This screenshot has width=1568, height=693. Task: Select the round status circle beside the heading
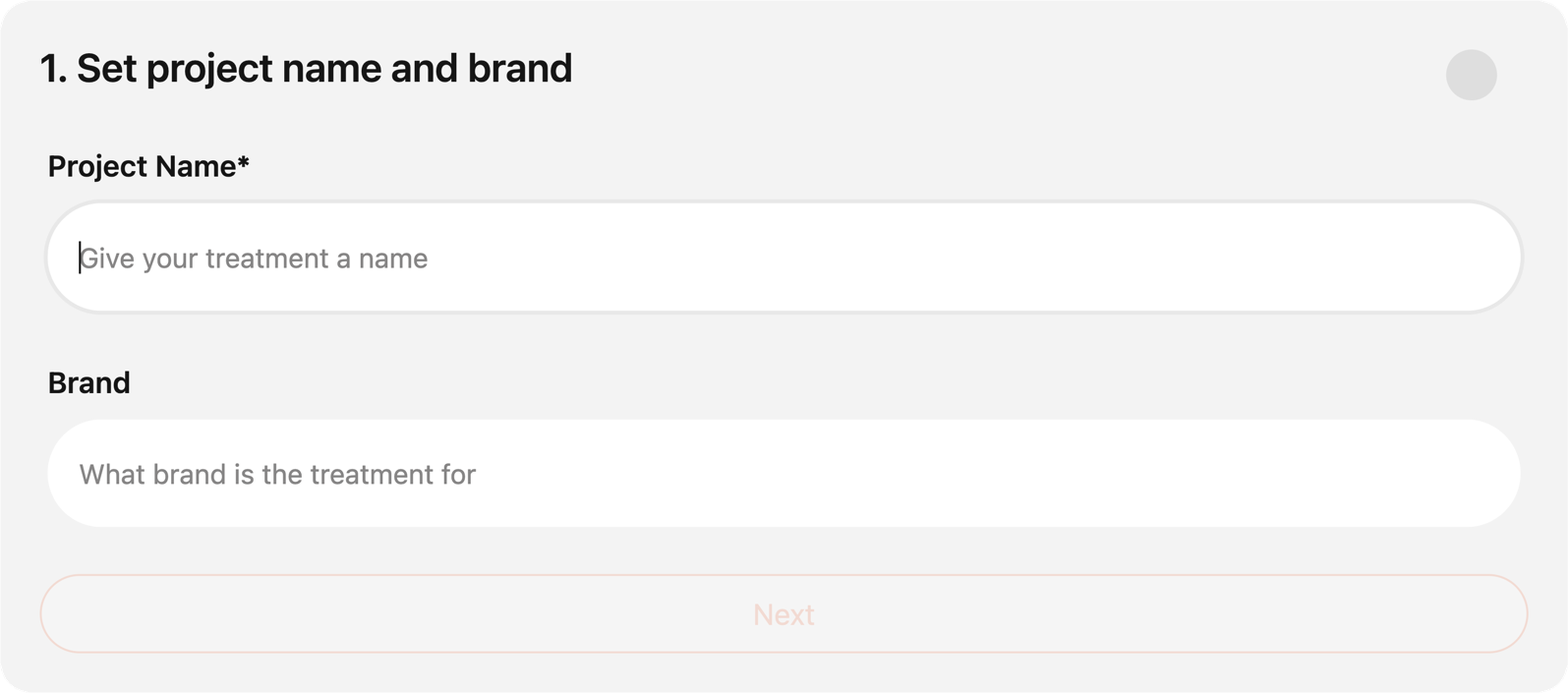[x=1471, y=75]
